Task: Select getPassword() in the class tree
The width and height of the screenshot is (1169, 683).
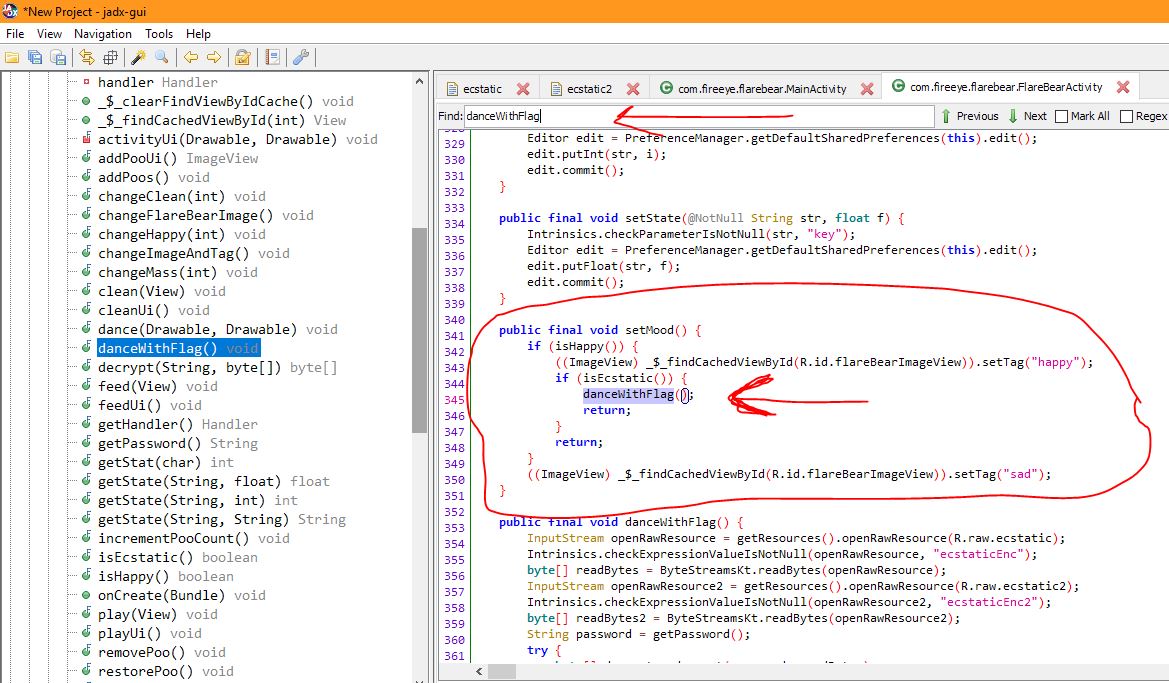Action: (x=141, y=443)
